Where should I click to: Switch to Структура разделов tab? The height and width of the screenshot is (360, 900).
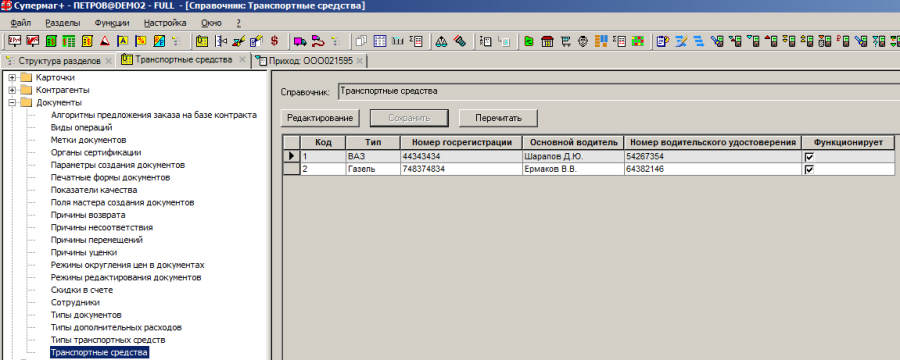(x=60, y=60)
